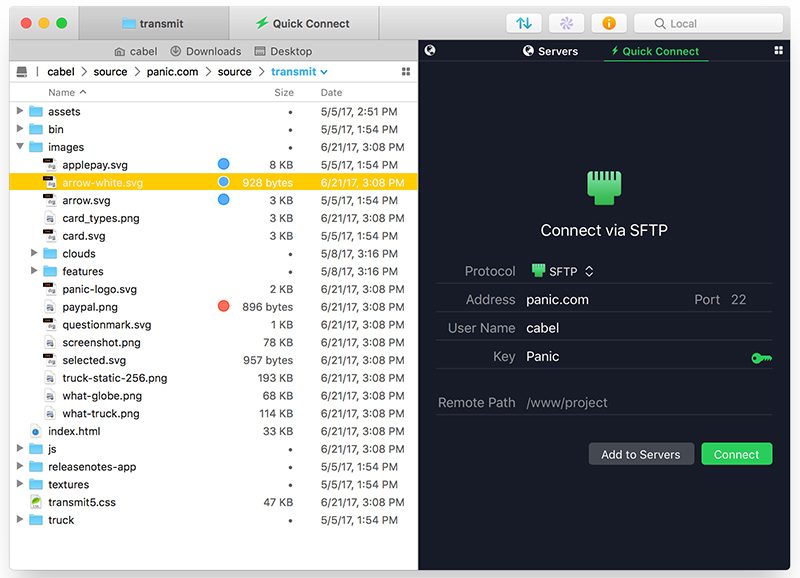The height and width of the screenshot is (578, 800).
Task: Go to the Desktop favorite
Action: tap(283, 52)
